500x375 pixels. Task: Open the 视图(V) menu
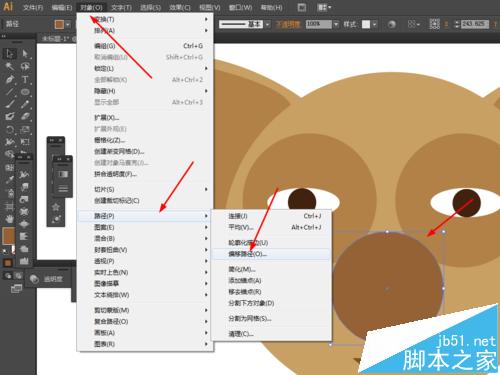pyautogui.click(x=210, y=7)
